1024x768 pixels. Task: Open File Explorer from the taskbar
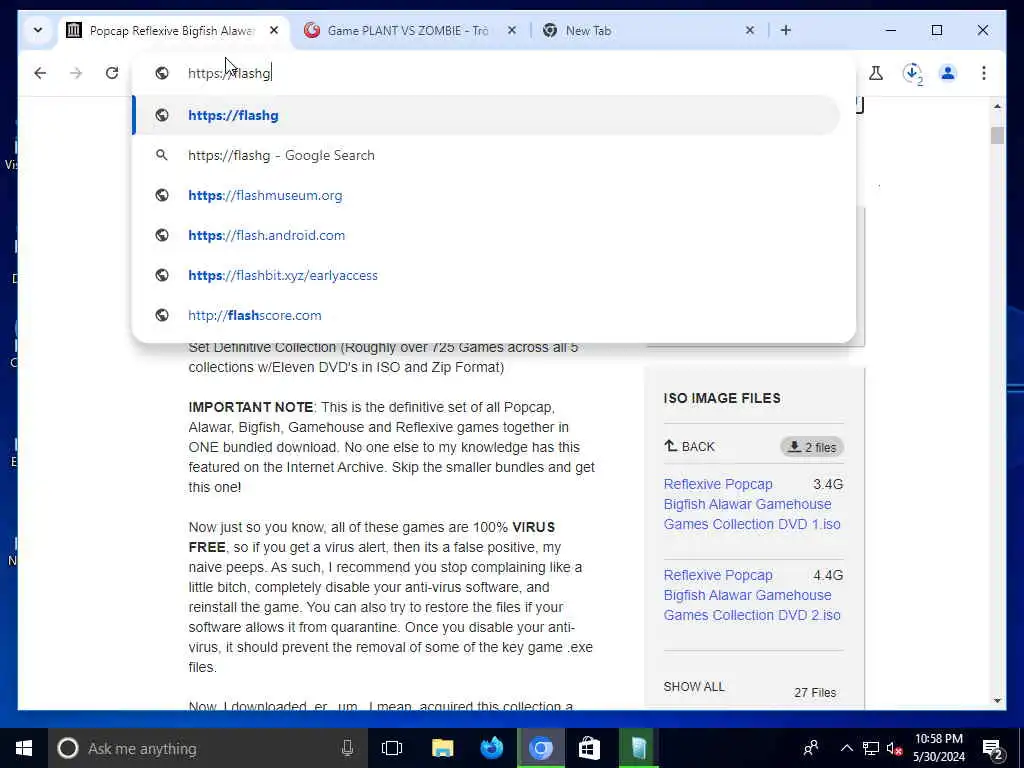442,748
